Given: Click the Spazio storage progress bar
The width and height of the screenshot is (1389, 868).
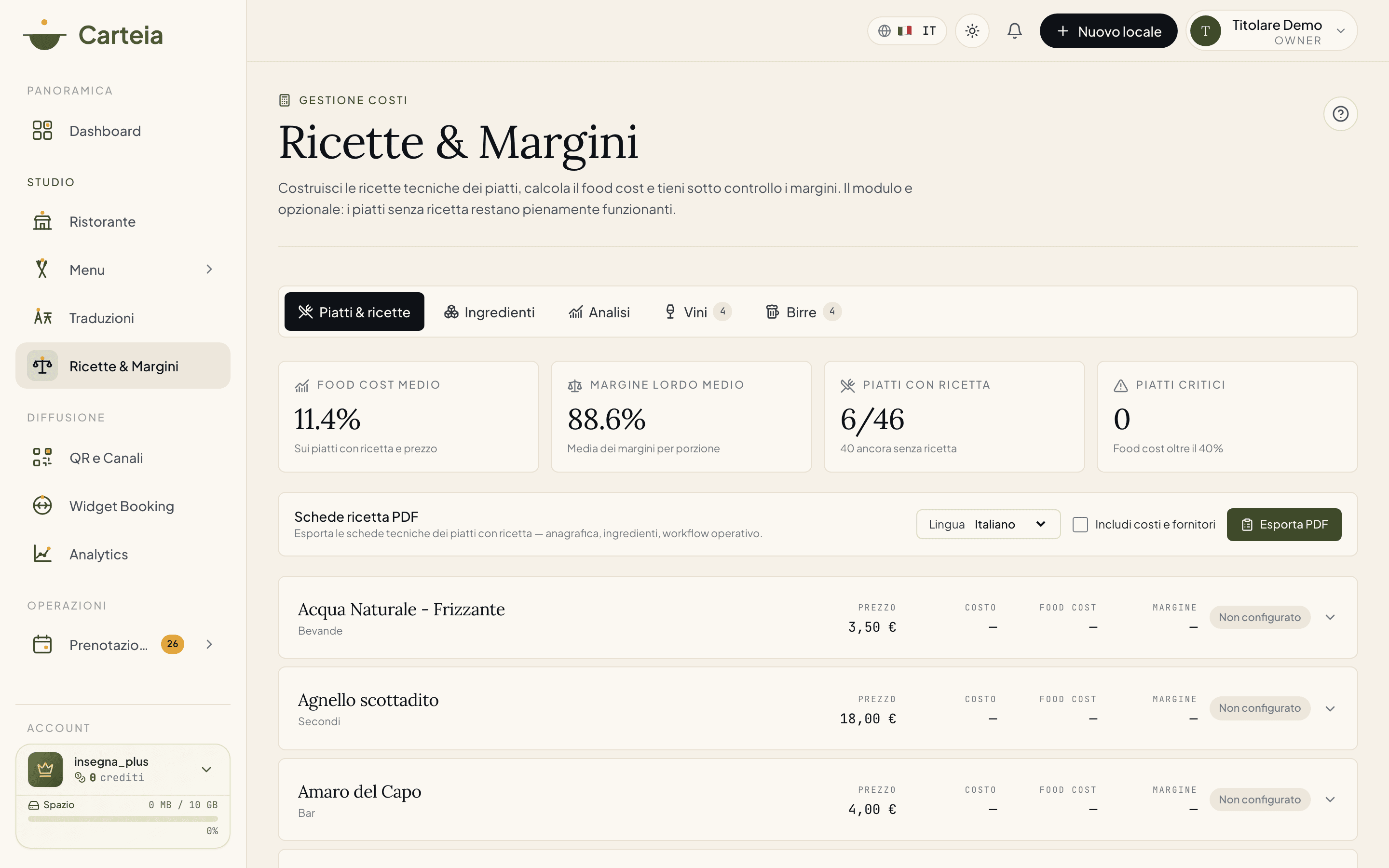Looking at the screenshot, I should (123, 819).
